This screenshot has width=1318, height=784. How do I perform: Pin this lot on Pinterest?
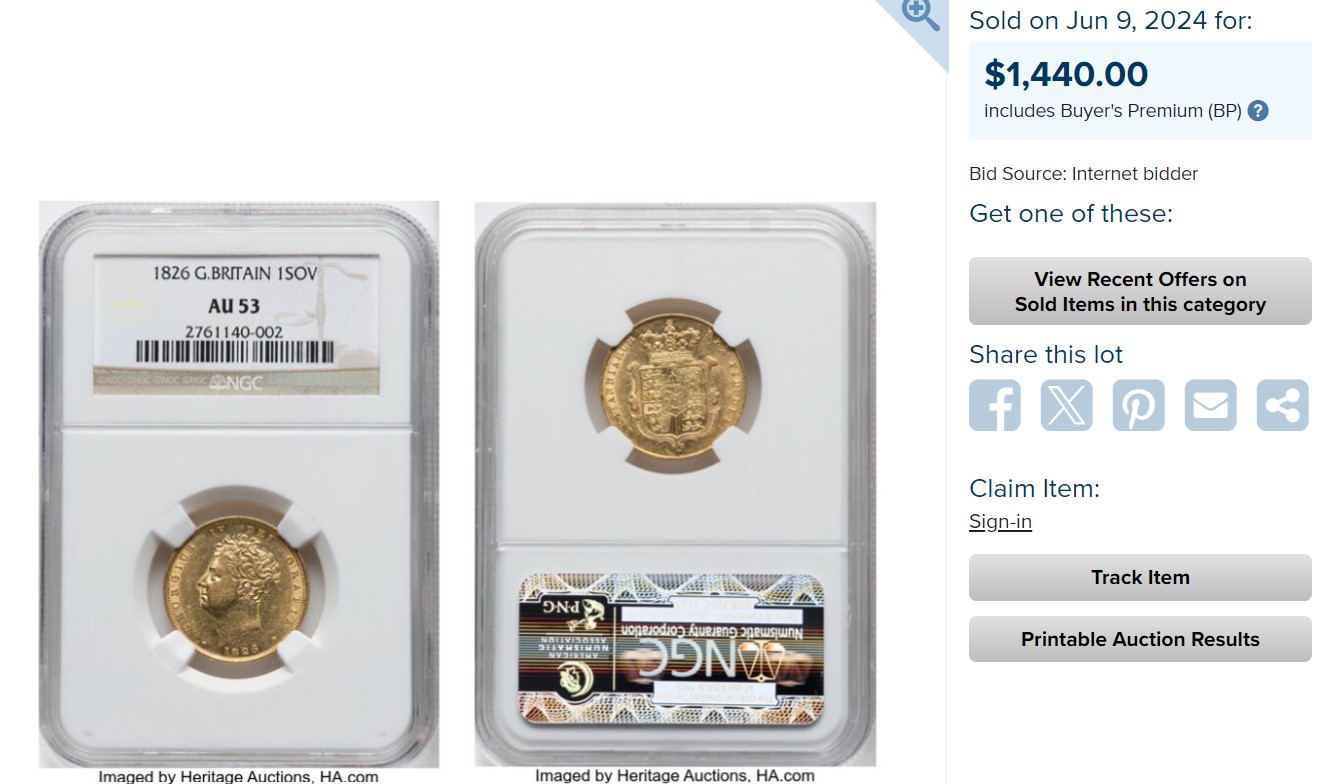pyautogui.click(x=1139, y=405)
